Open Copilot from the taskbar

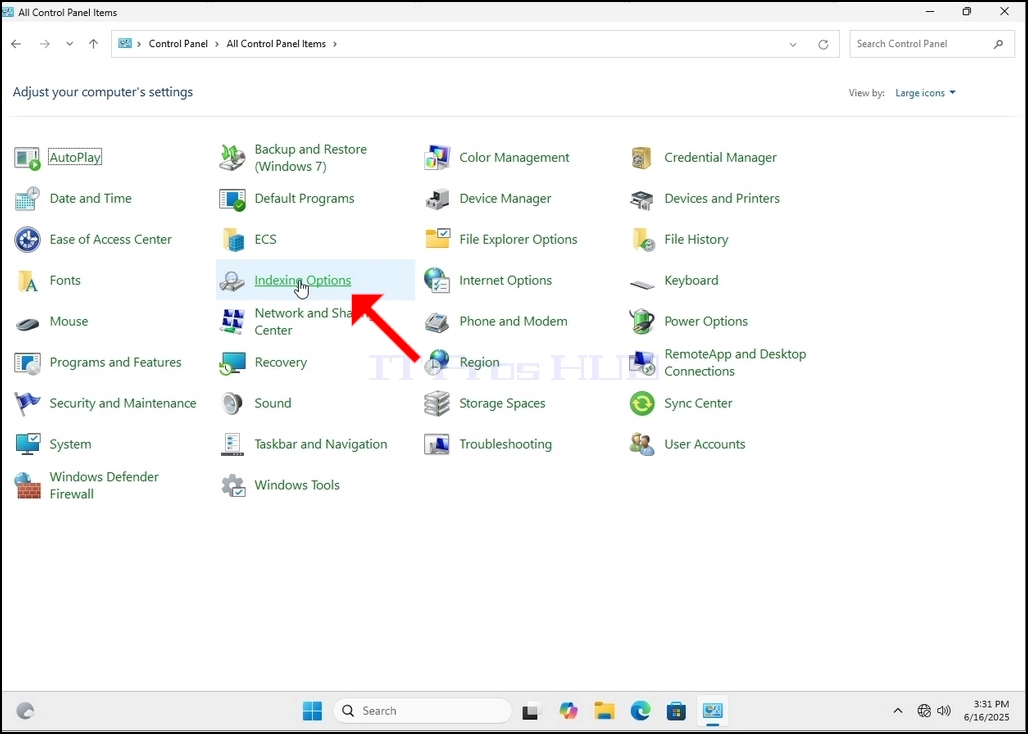(568, 710)
